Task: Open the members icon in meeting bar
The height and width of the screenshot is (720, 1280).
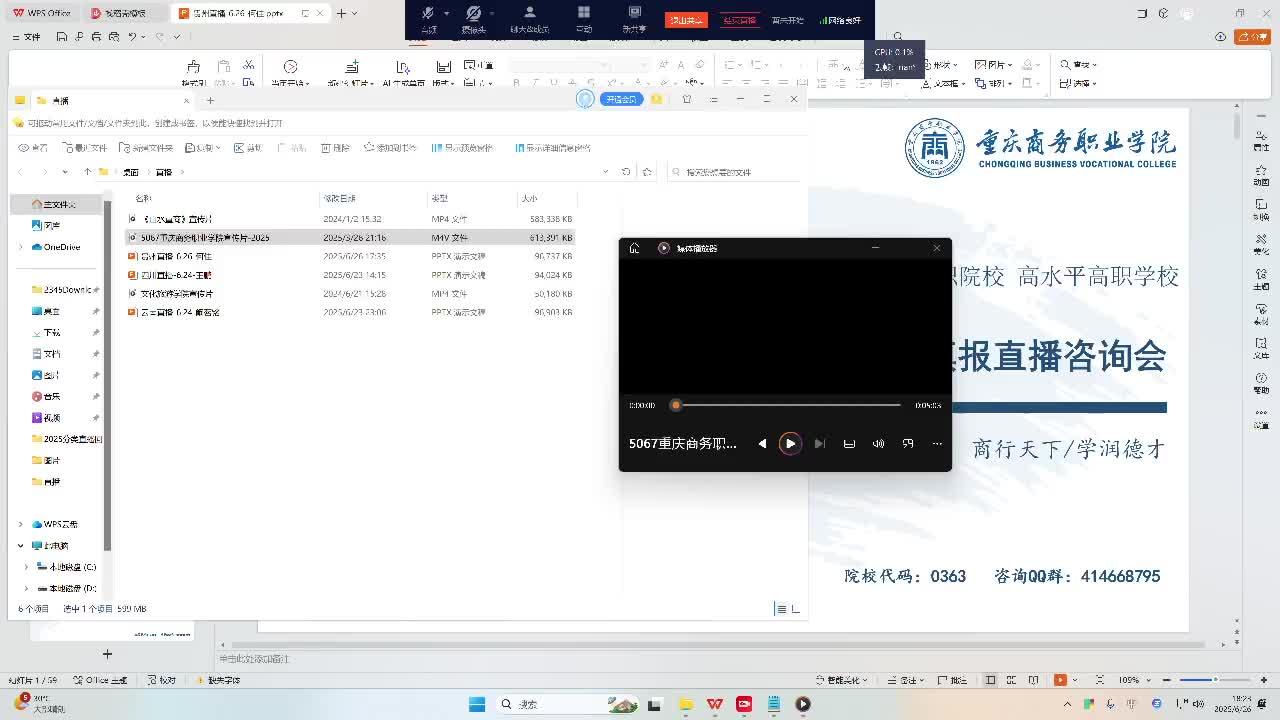Action: click(530, 12)
